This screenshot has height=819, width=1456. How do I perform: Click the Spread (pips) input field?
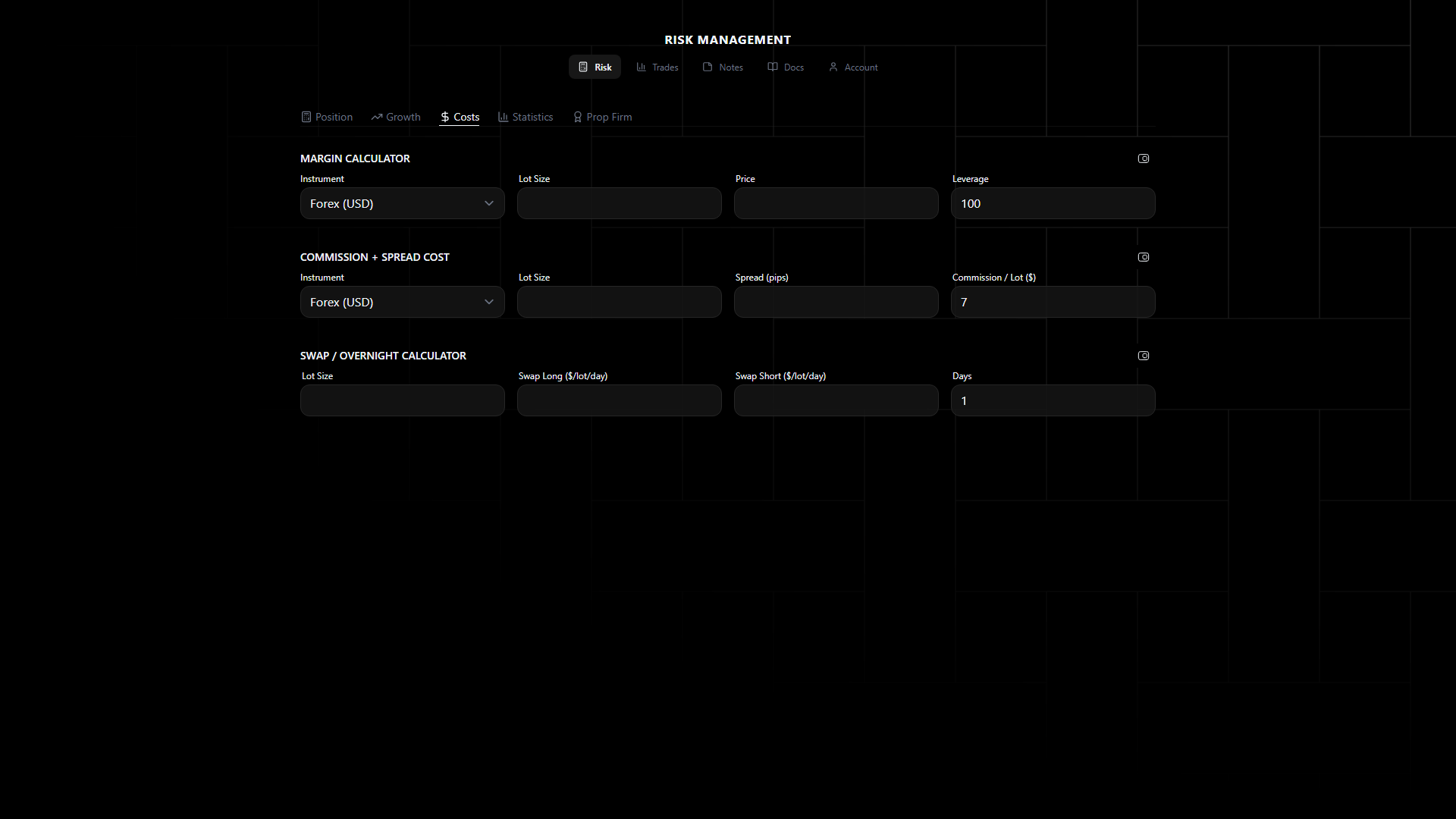point(836,302)
